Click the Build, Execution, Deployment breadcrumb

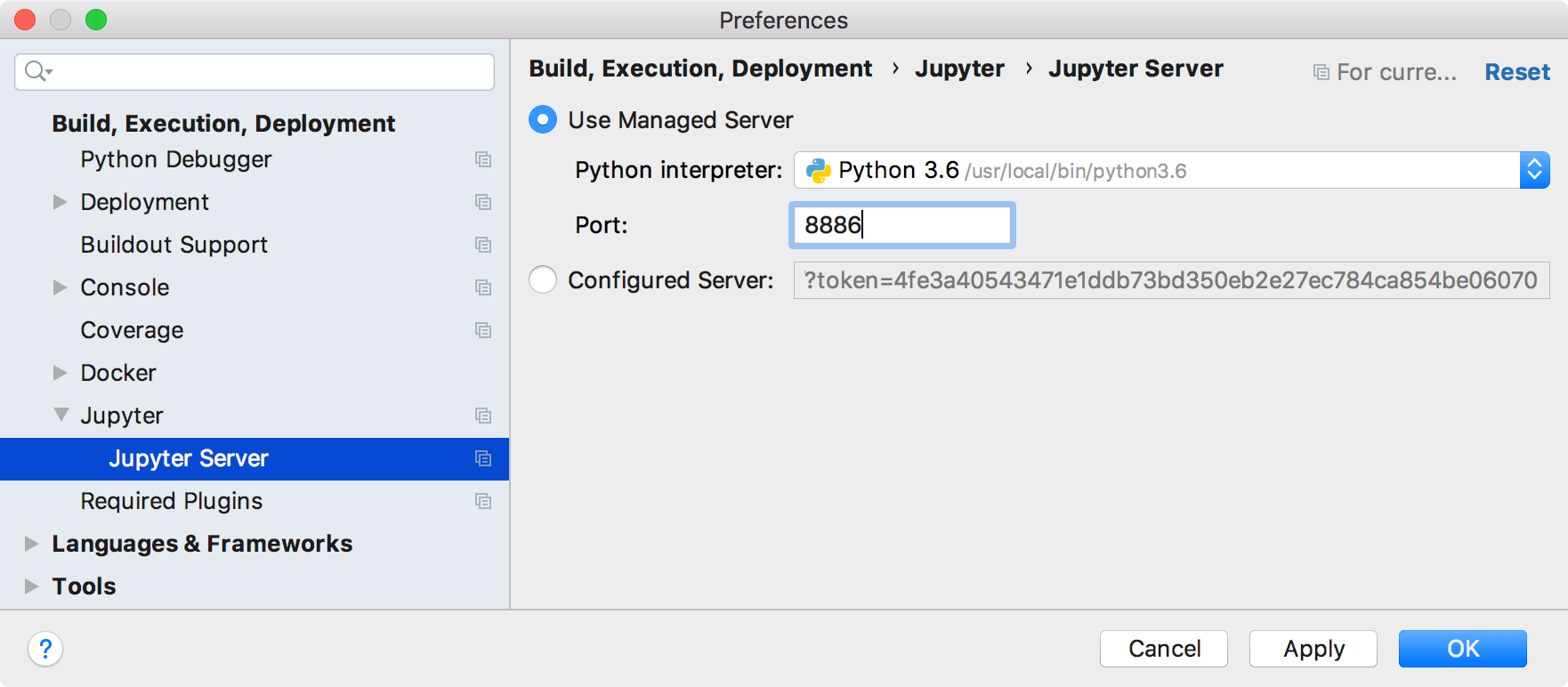pos(700,69)
